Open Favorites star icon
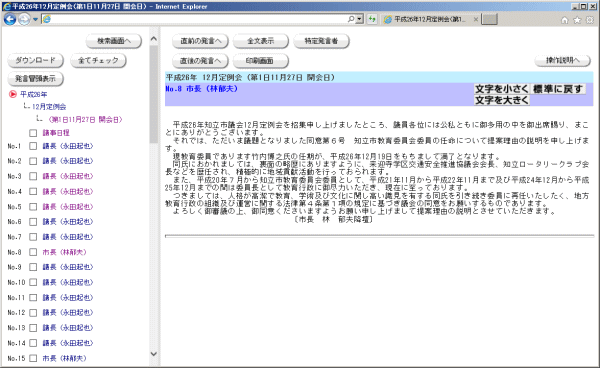Image resolution: width=600 pixels, height=368 pixels. pos(577,20)
